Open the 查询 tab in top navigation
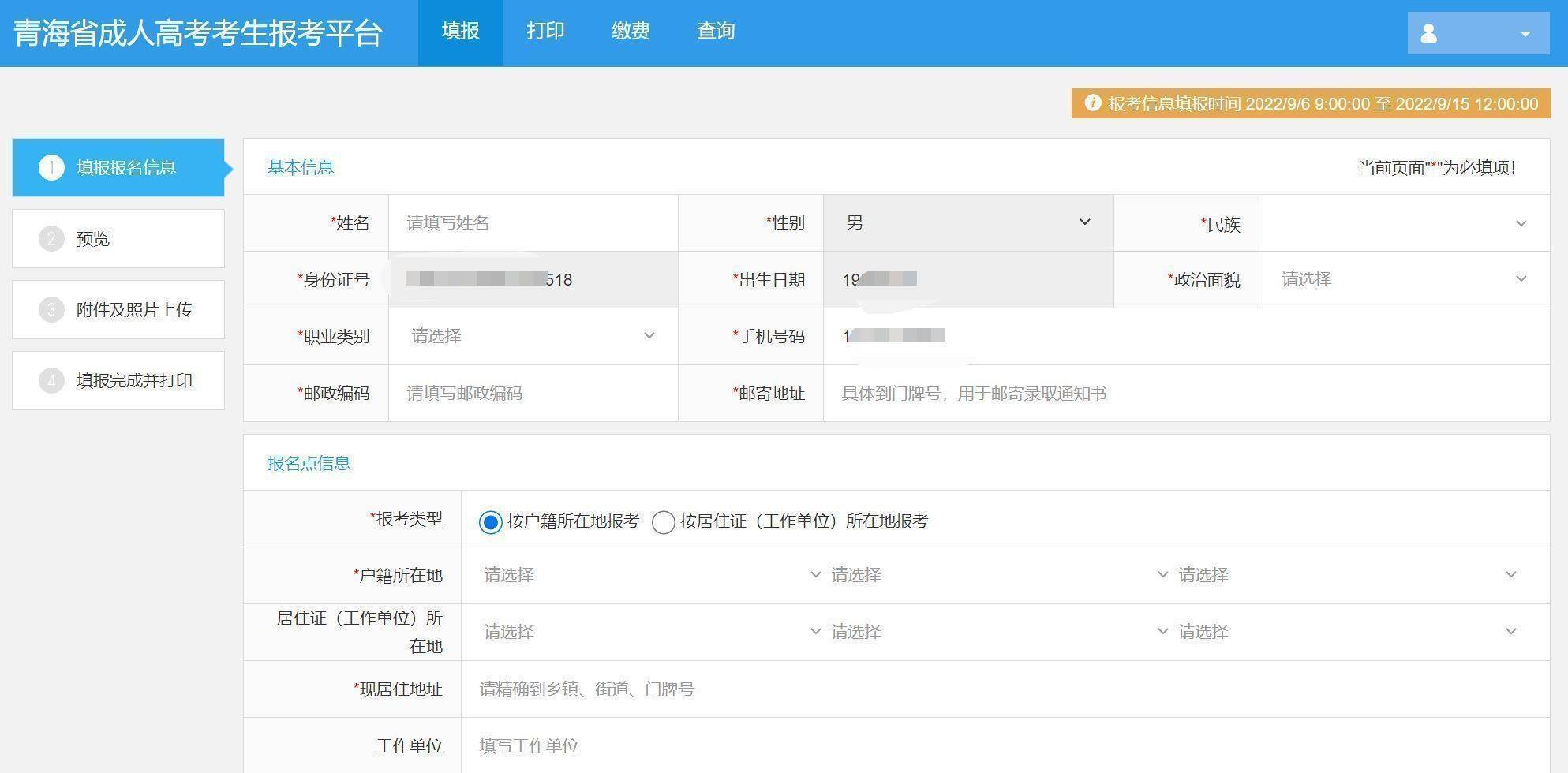 716,32
